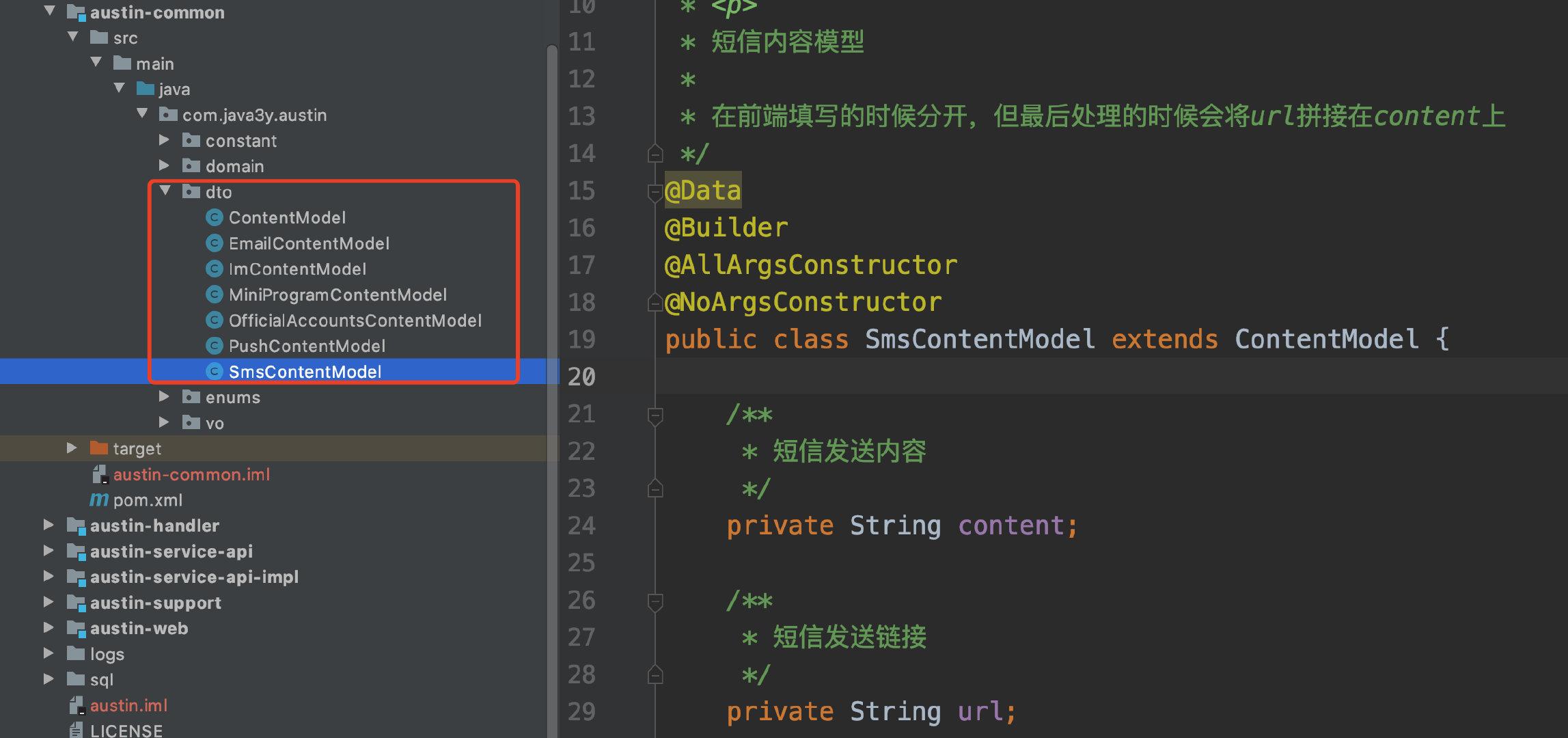
Task: Click the Maven pom.xml file icon
Action: pos(99,500)
